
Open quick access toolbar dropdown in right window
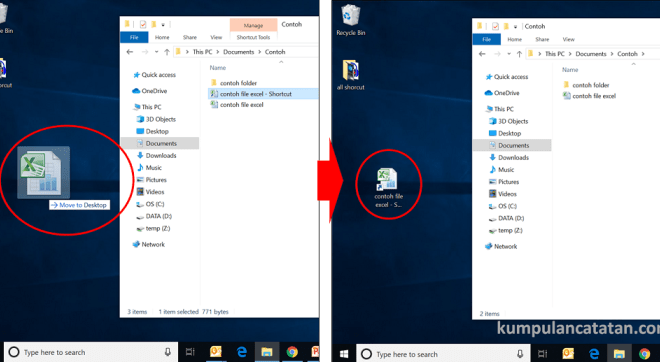point(515,27)
